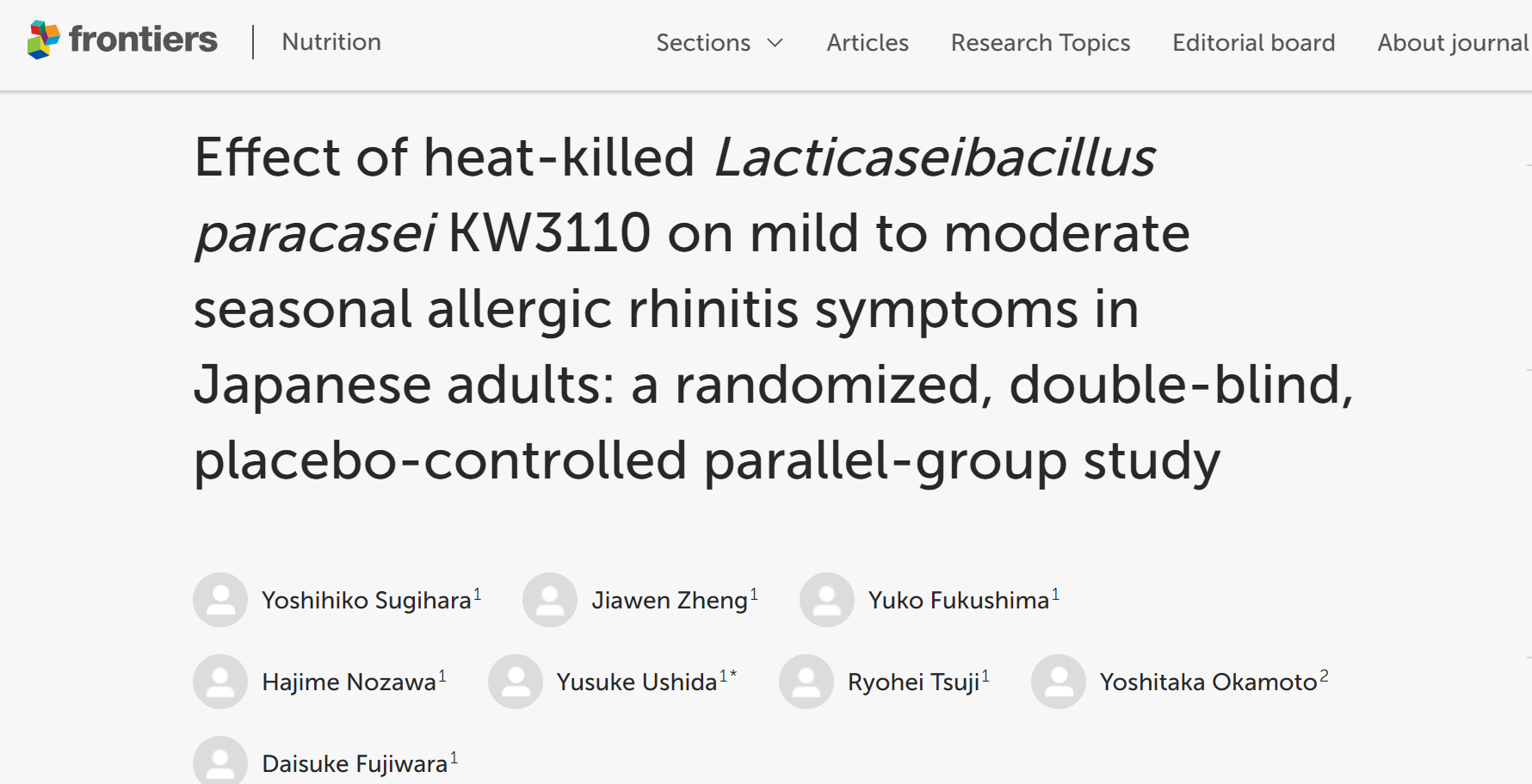Click the frontiers wordmark text
The height and width of the screenshot is (784, 1532).
pyautogui.click(x=143, y=40)
